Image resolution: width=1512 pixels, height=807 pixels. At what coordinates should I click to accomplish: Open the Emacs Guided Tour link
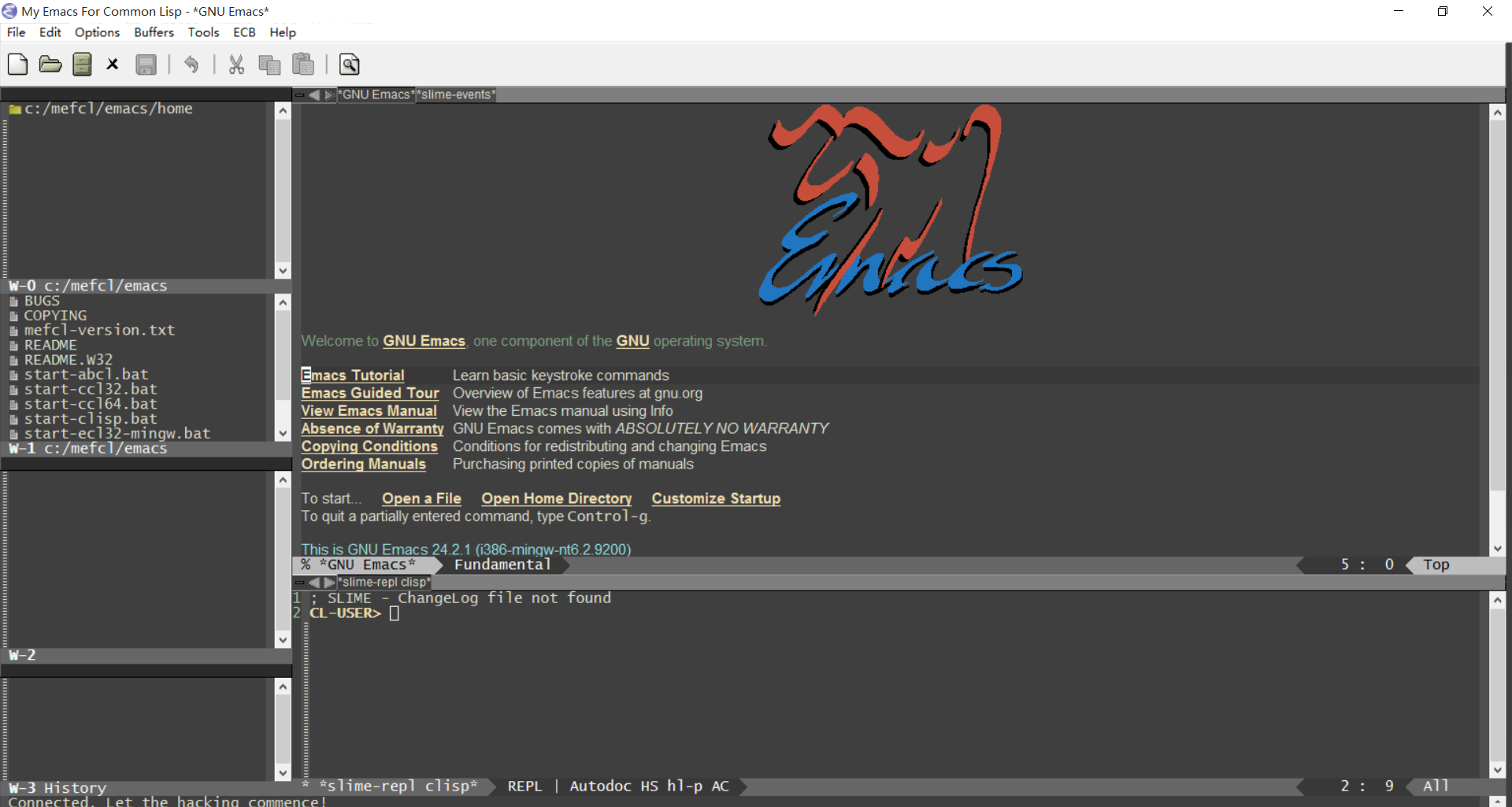pos(370,393)
